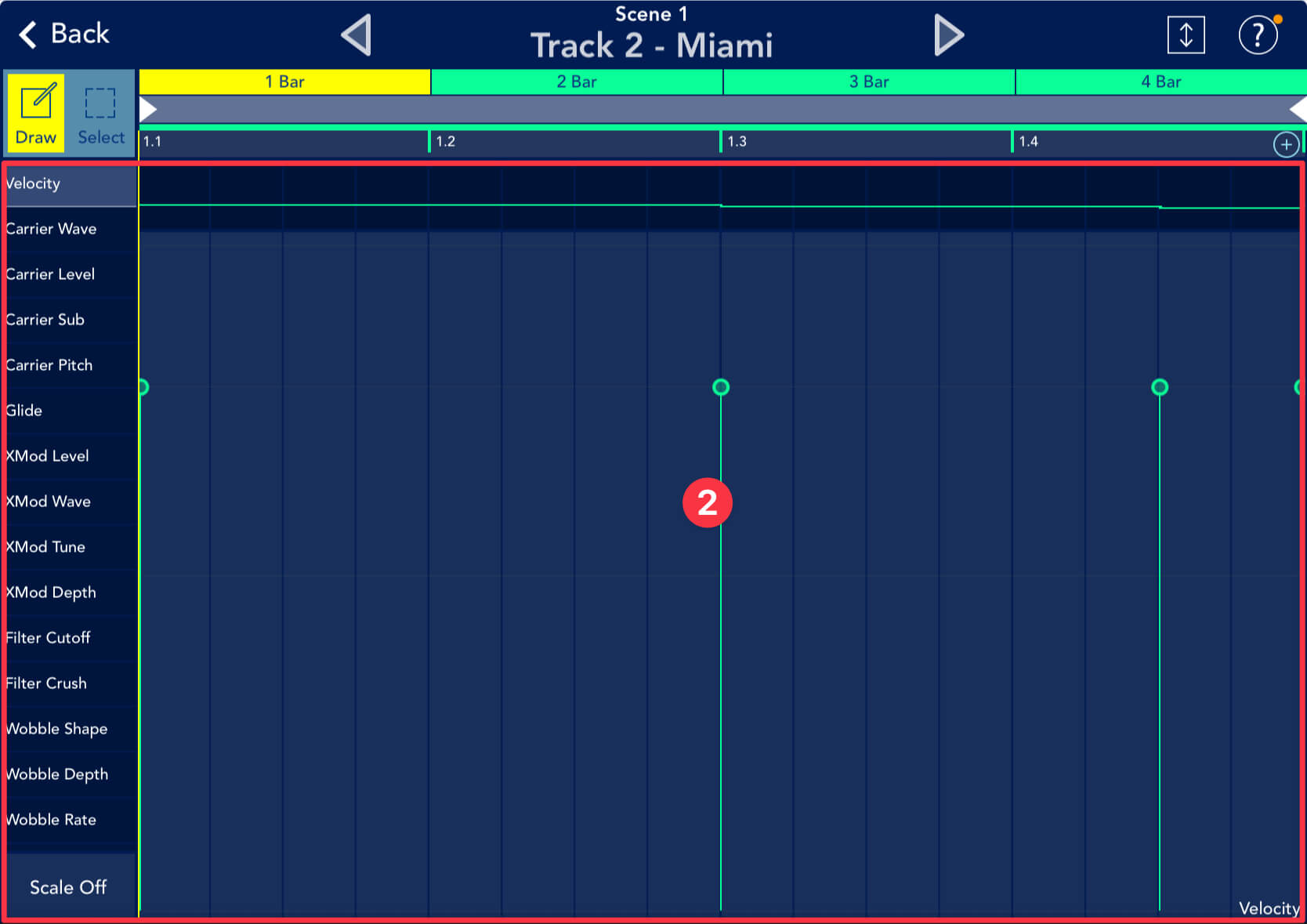Activate the Select marquee tool
The image size is (1307, 924).
[x=100, y=114]
